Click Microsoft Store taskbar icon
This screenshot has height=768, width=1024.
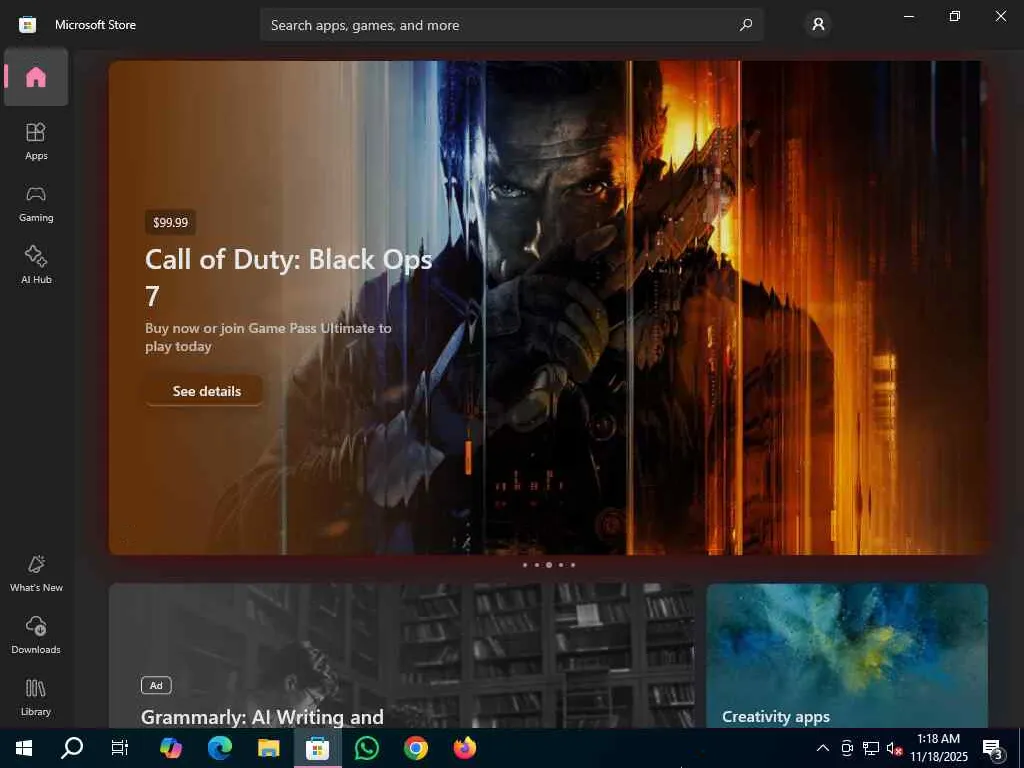click(x=317, y=748)
